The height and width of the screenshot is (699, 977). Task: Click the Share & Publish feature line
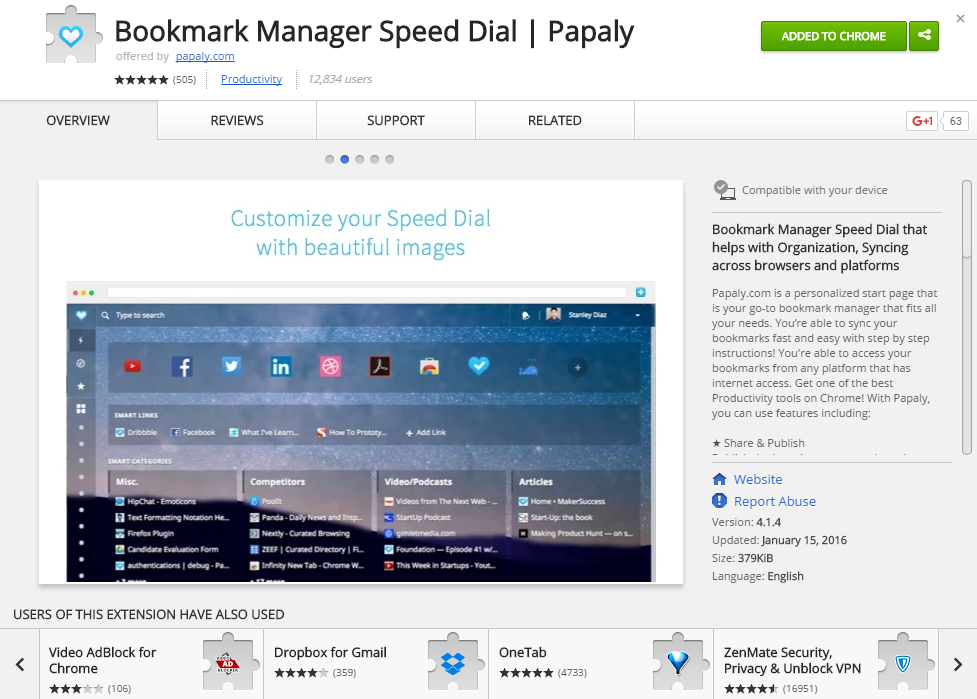click(x=758, y=443)
